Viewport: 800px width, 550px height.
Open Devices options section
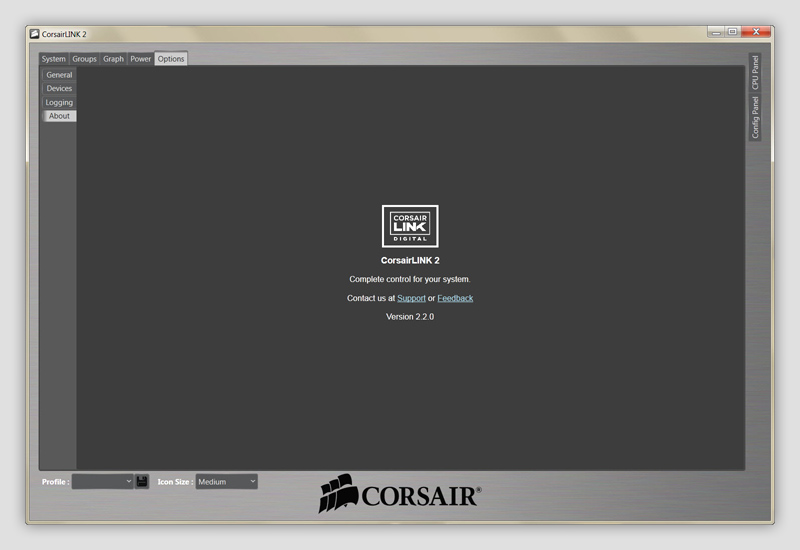click(59, 88)
